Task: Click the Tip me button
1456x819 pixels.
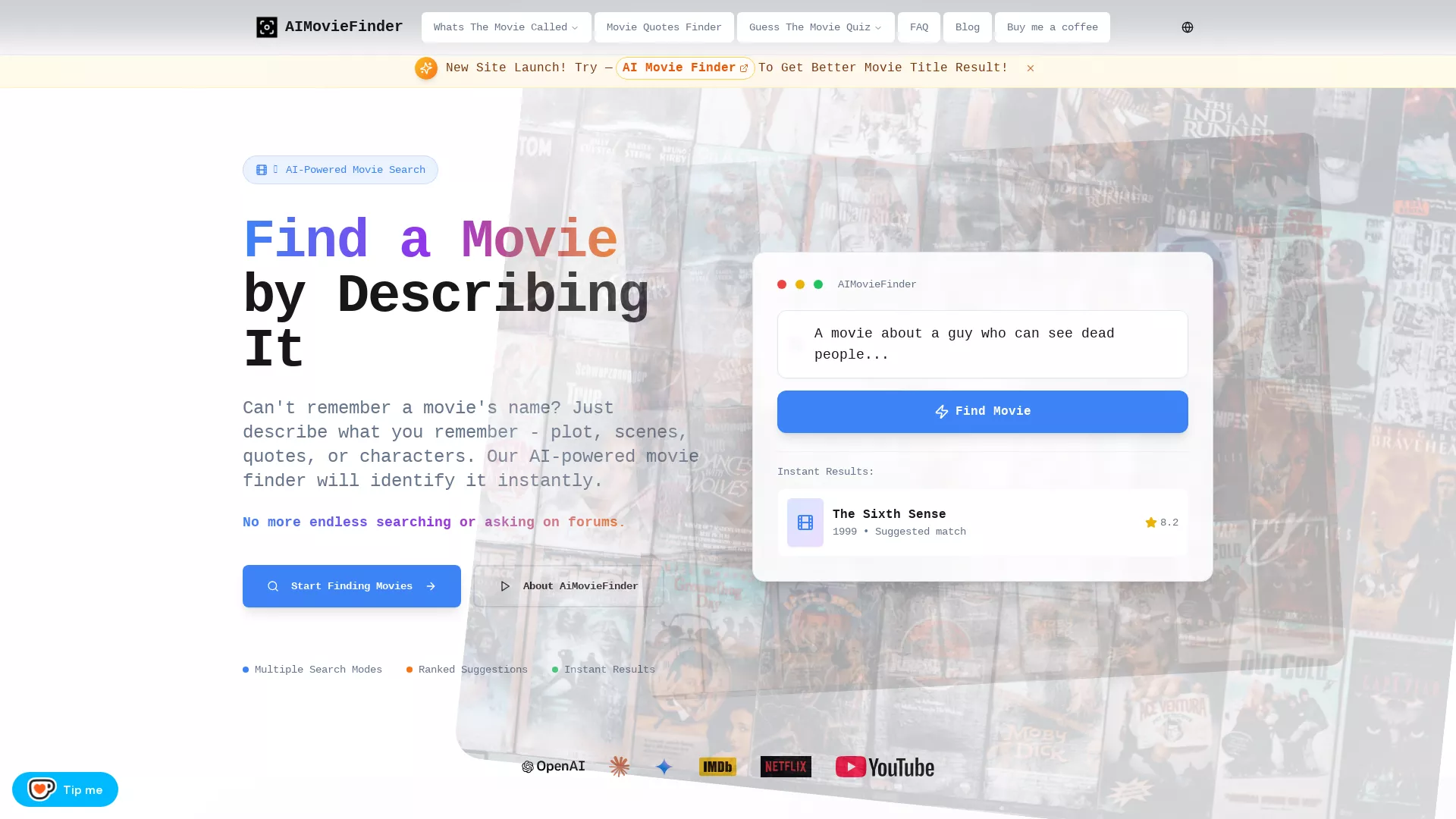Action: 65,789
